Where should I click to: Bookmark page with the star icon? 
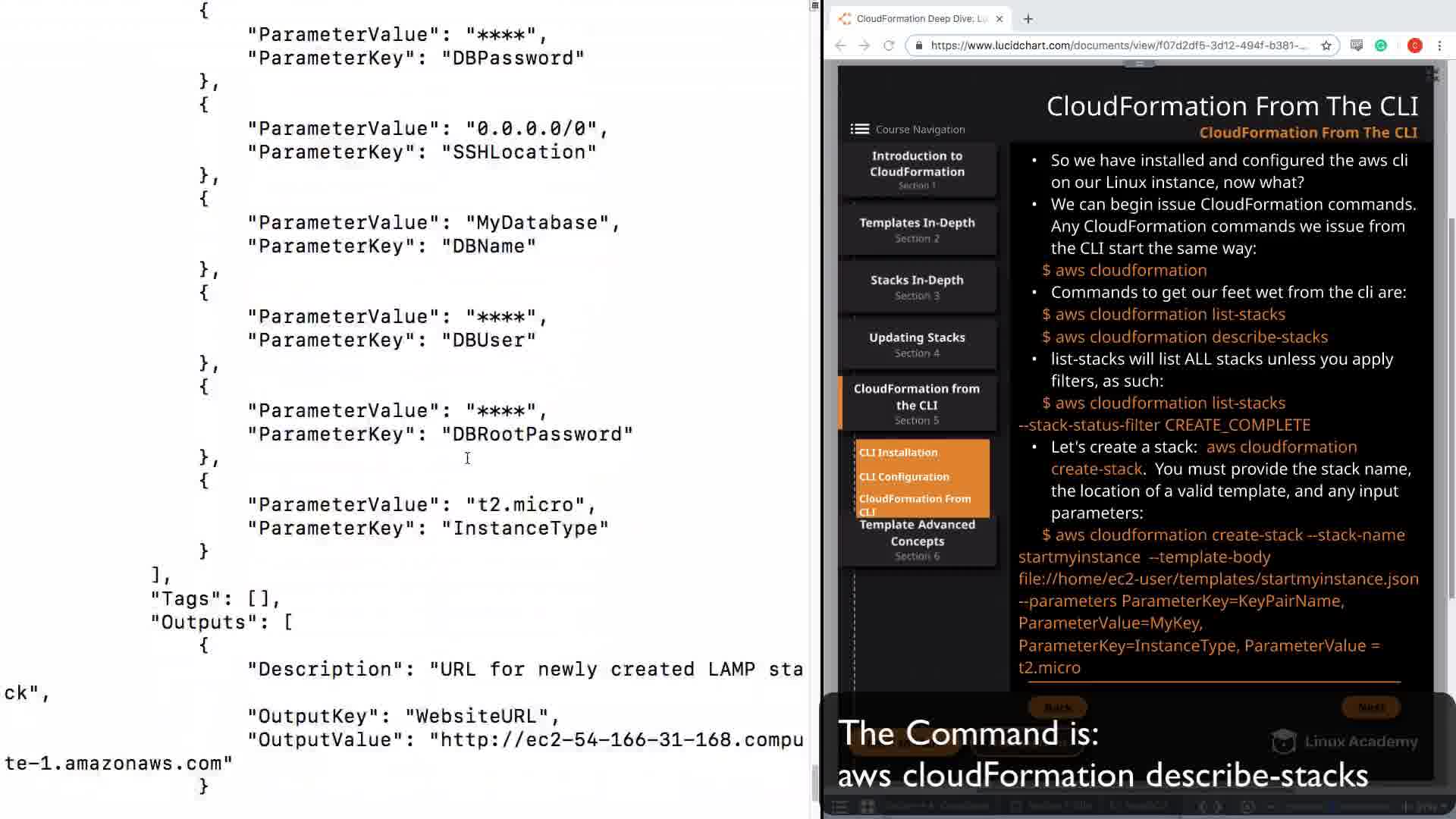tap(1326, 45)
